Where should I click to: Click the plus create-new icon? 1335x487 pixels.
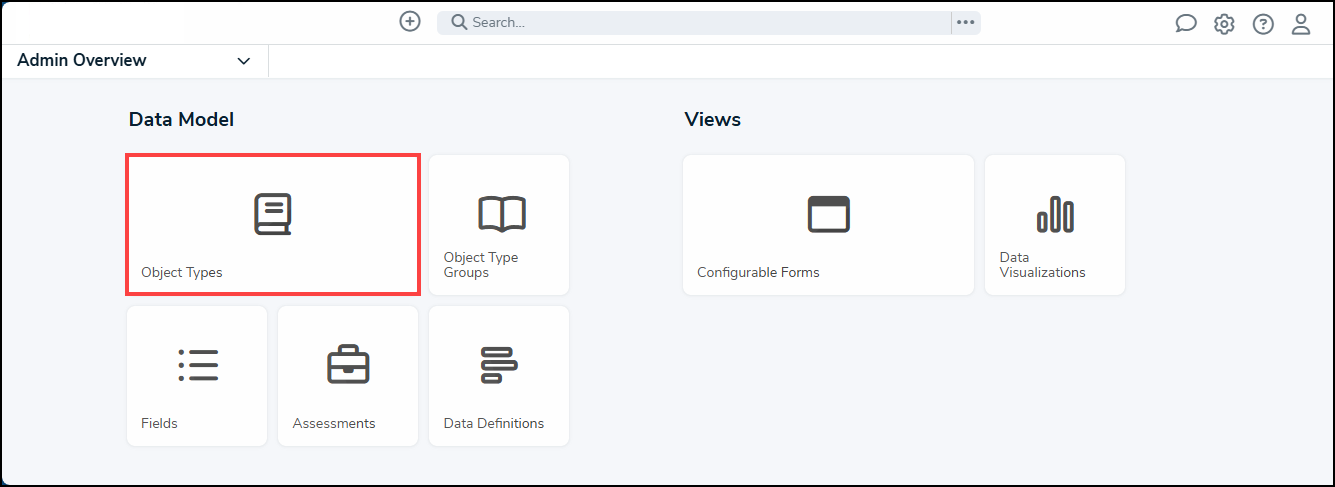click(410, 22)
